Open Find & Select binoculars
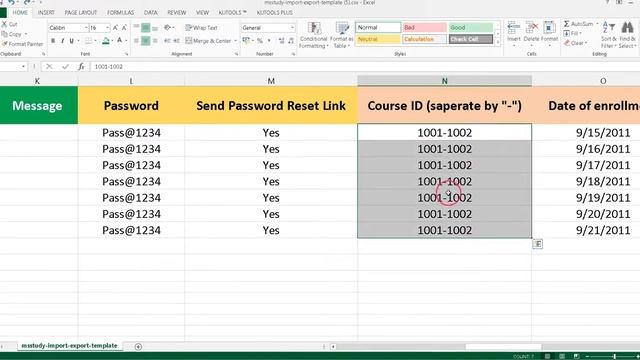The image size is (640, 360). (x=627, y=35)
